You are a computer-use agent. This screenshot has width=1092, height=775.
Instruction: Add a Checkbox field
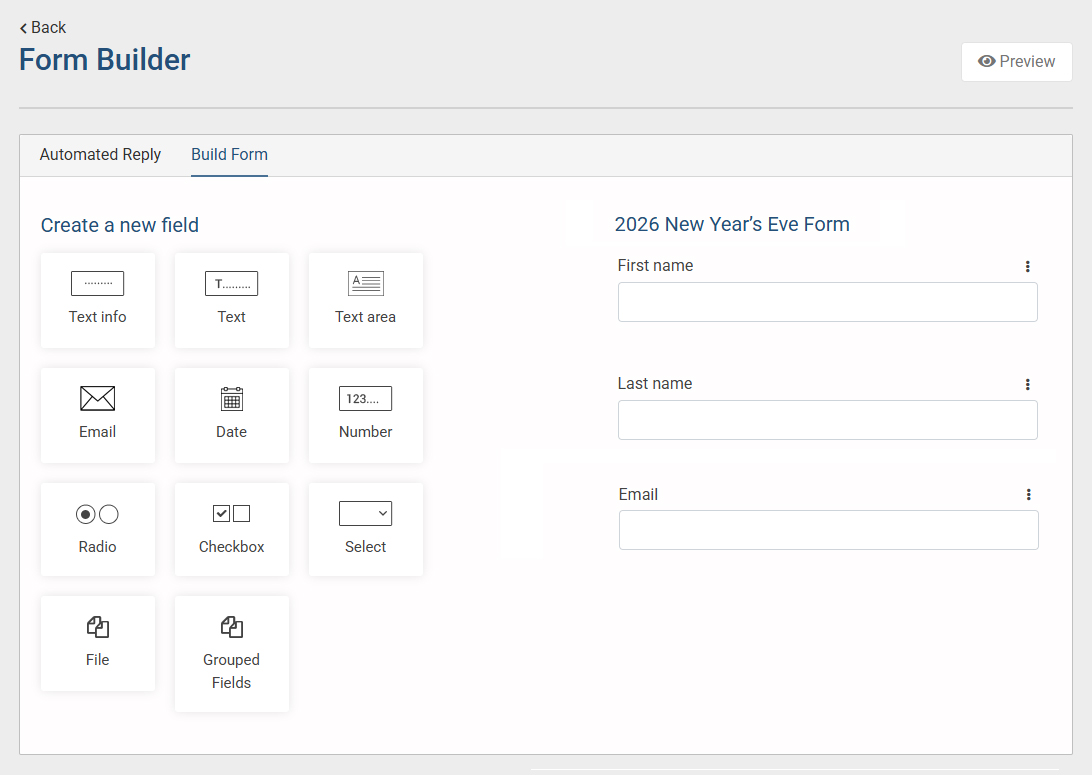pyautogui.click(x=231, y=529)
